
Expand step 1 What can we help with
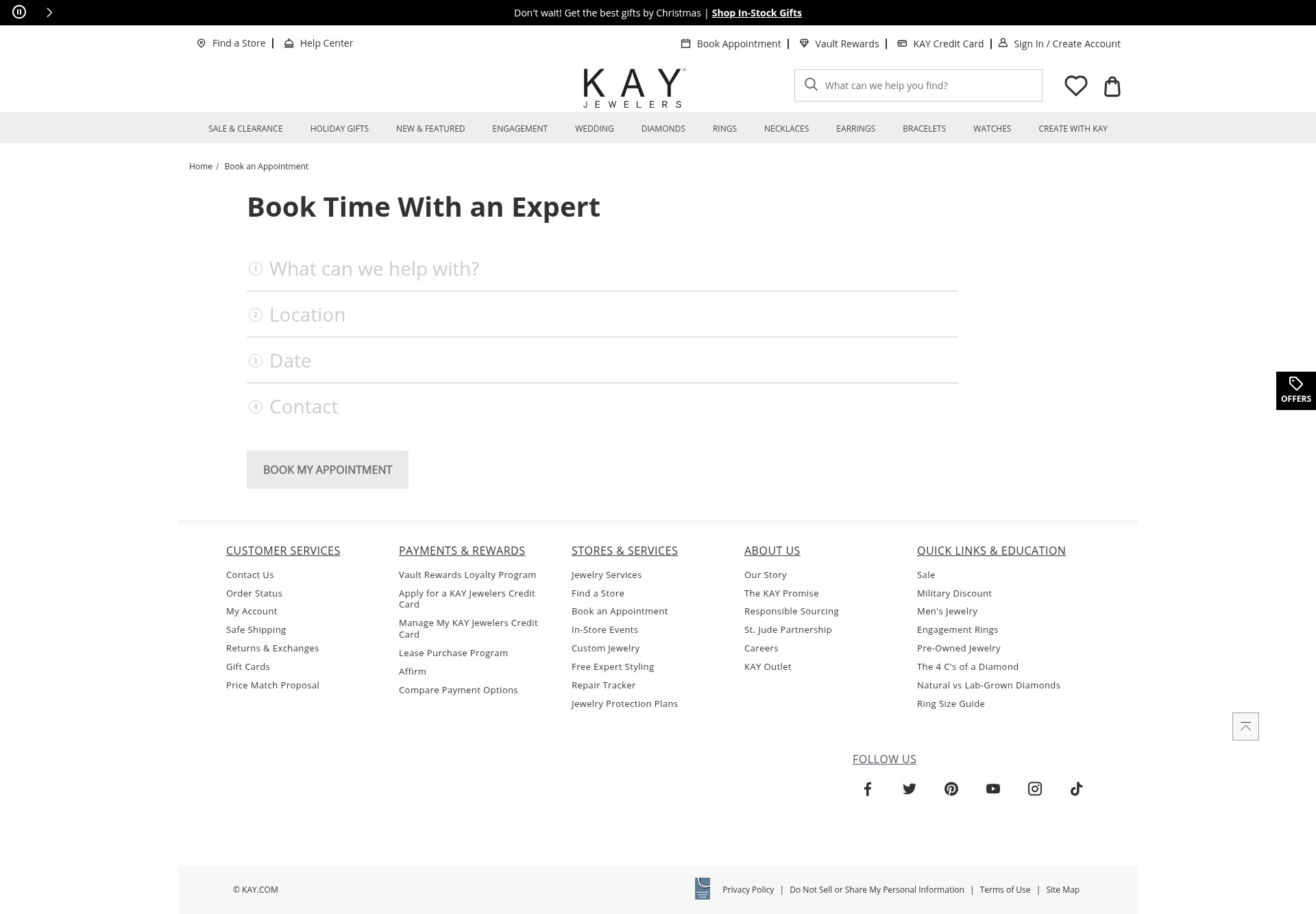pyautogui.click(x=602, y=269)
